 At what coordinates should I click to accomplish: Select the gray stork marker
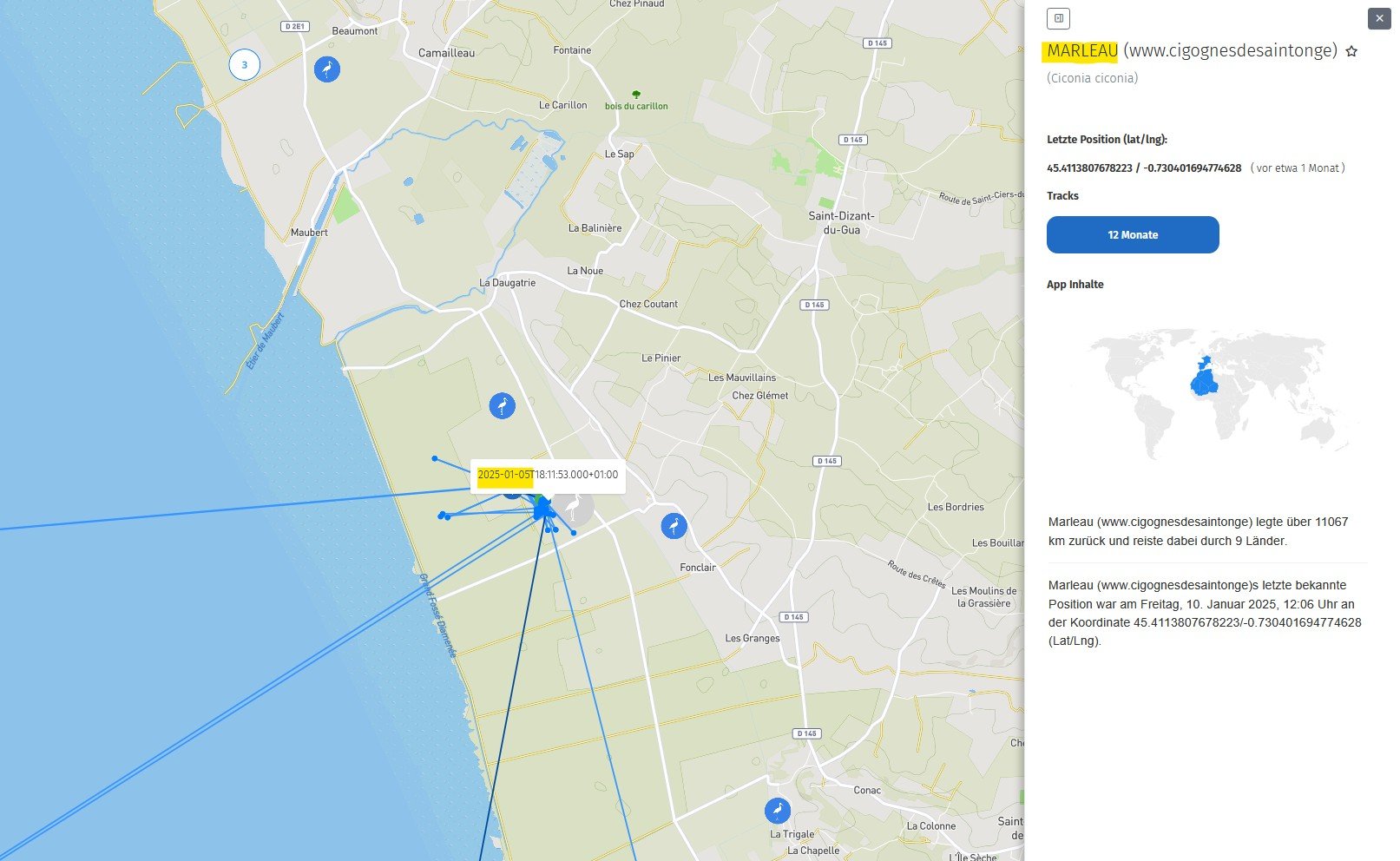pos(574,507)
